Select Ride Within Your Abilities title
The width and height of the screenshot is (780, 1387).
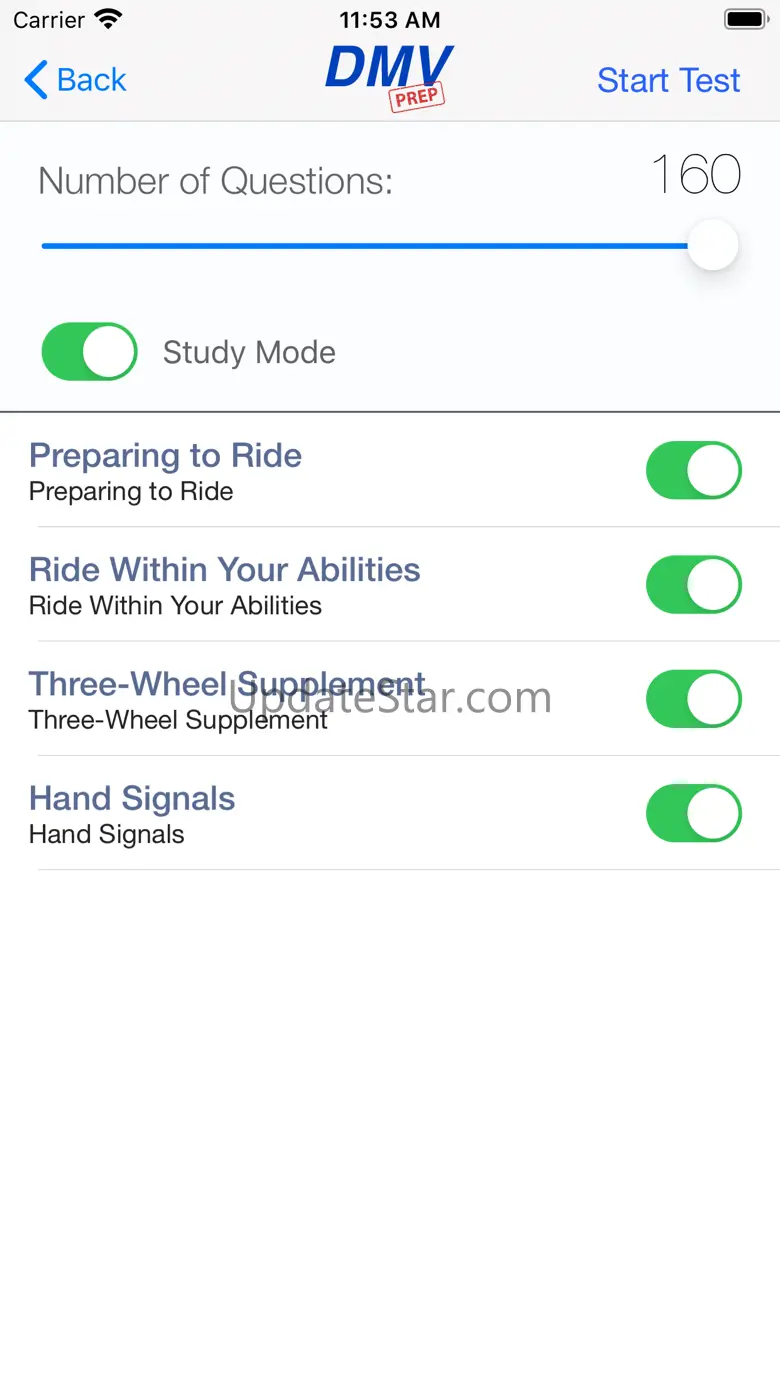(x=224, y=570)
